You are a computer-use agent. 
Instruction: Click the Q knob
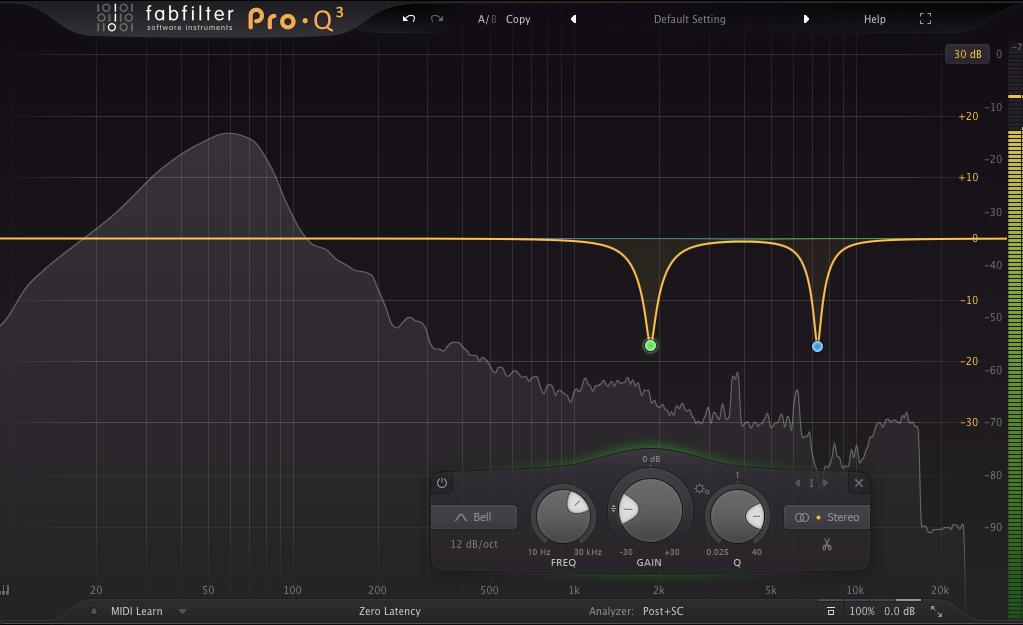737,516
